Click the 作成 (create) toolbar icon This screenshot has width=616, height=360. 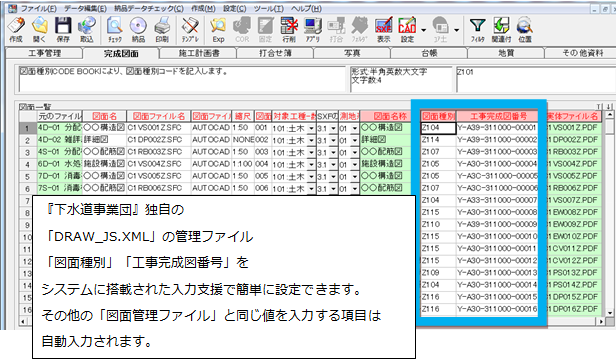click(x=16, y=29)
